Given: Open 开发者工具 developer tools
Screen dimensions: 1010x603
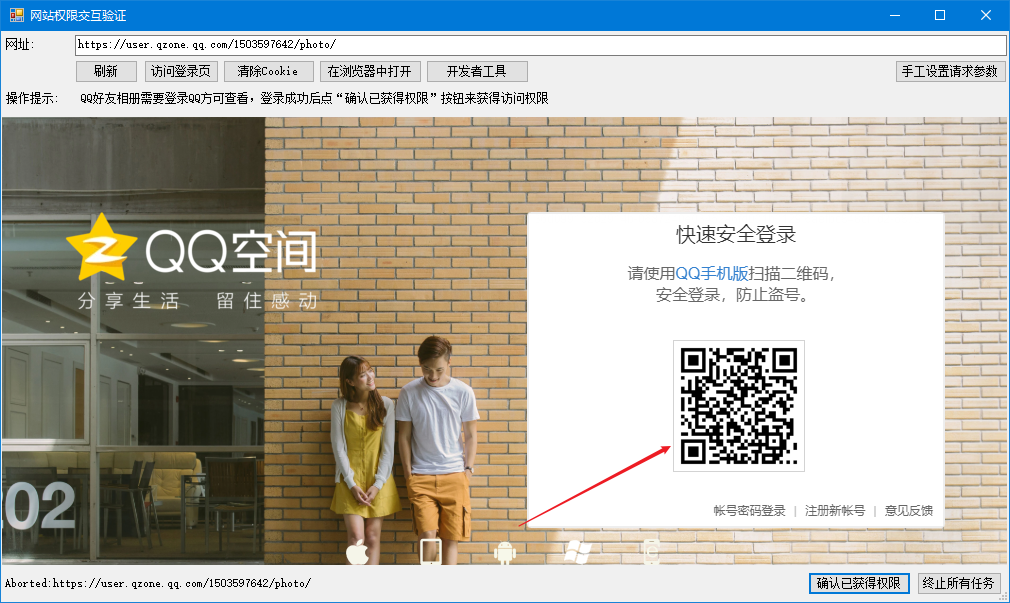Looking at the screenshot, I should click(477, 71).
